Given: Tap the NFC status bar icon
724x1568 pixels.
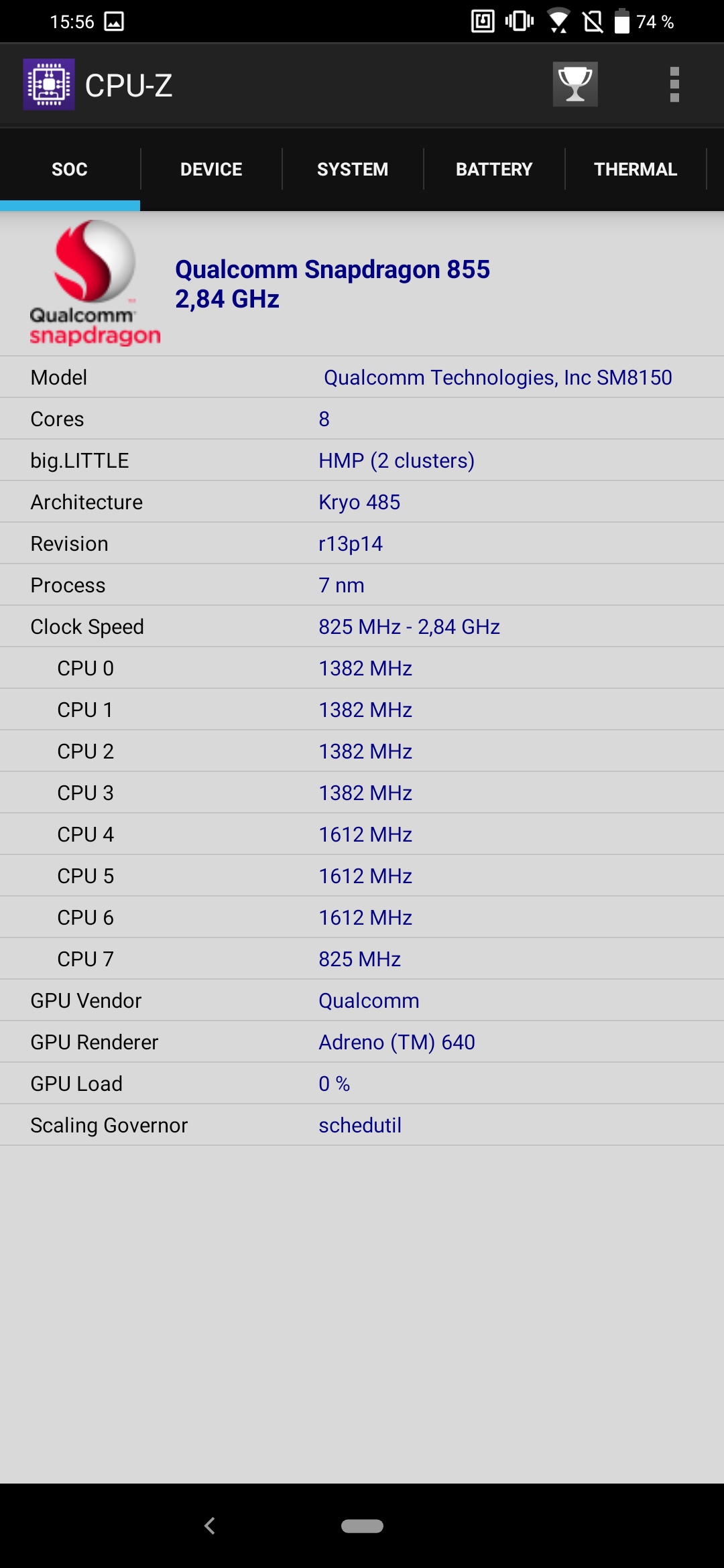Looking at the screenshot, I should pyautogui.click(x=483, y=21).
